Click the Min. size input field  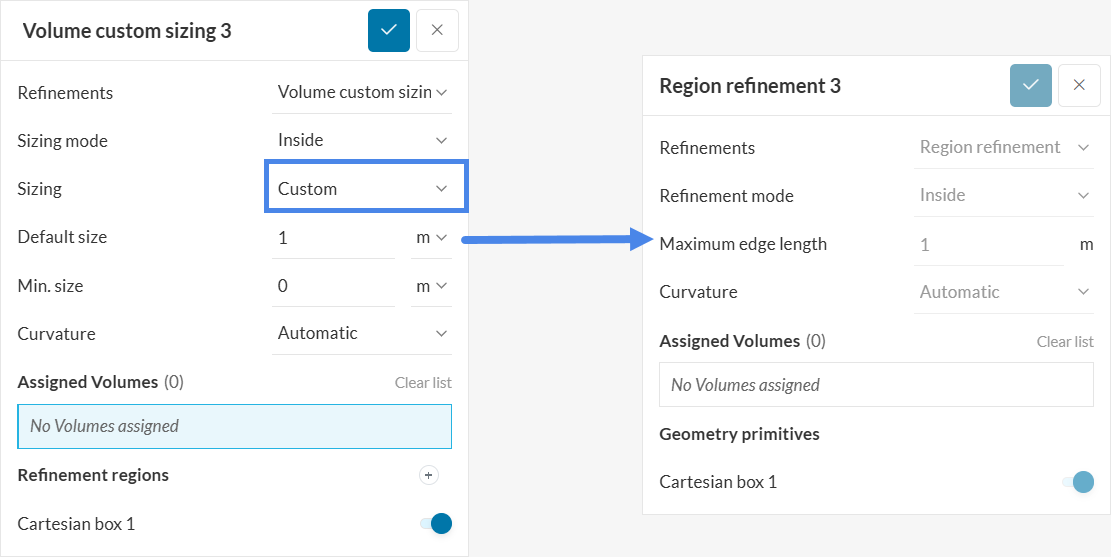[333, 285]
